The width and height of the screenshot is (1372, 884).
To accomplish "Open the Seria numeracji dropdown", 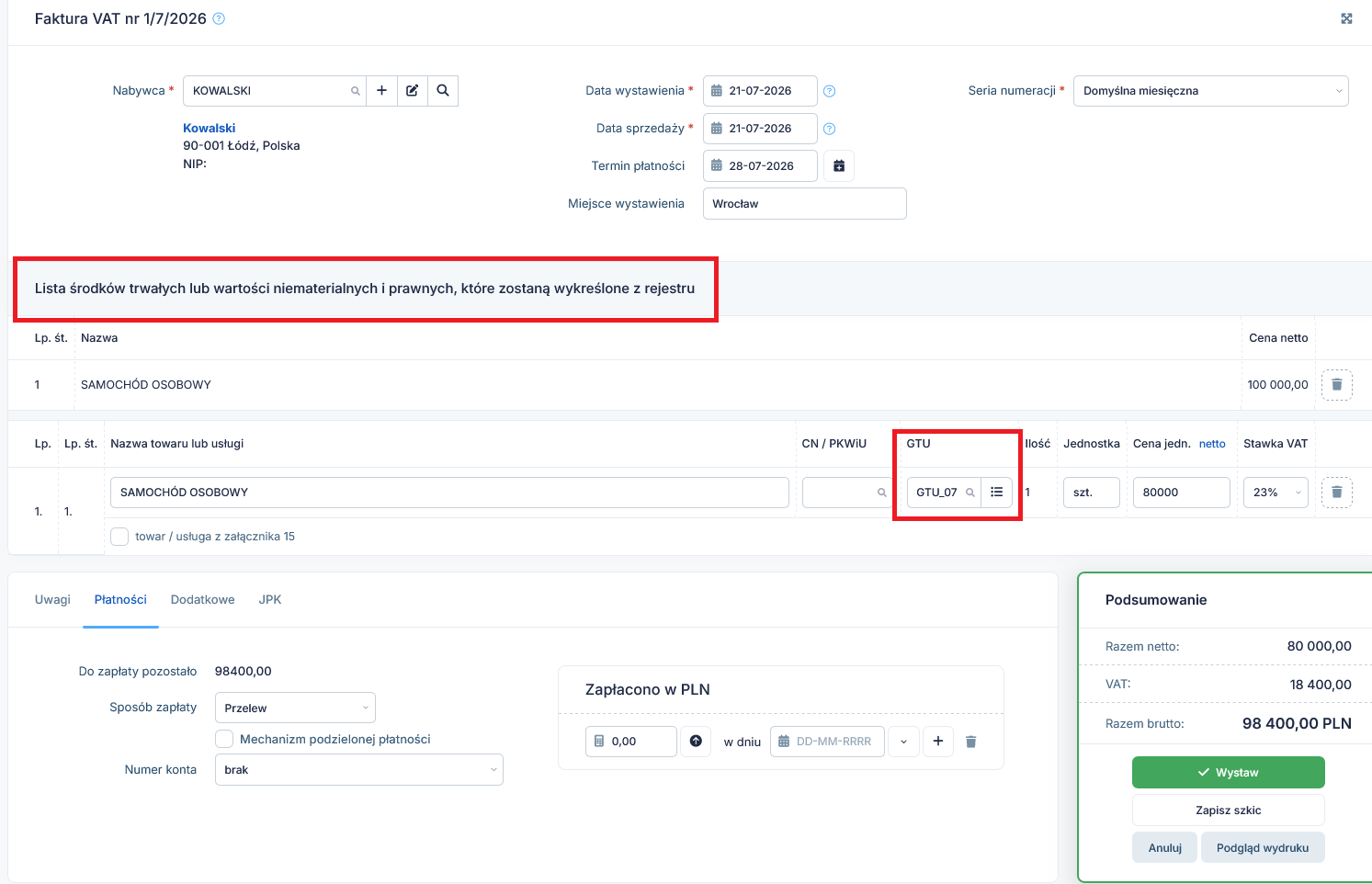I will (x=1211, y=91).
